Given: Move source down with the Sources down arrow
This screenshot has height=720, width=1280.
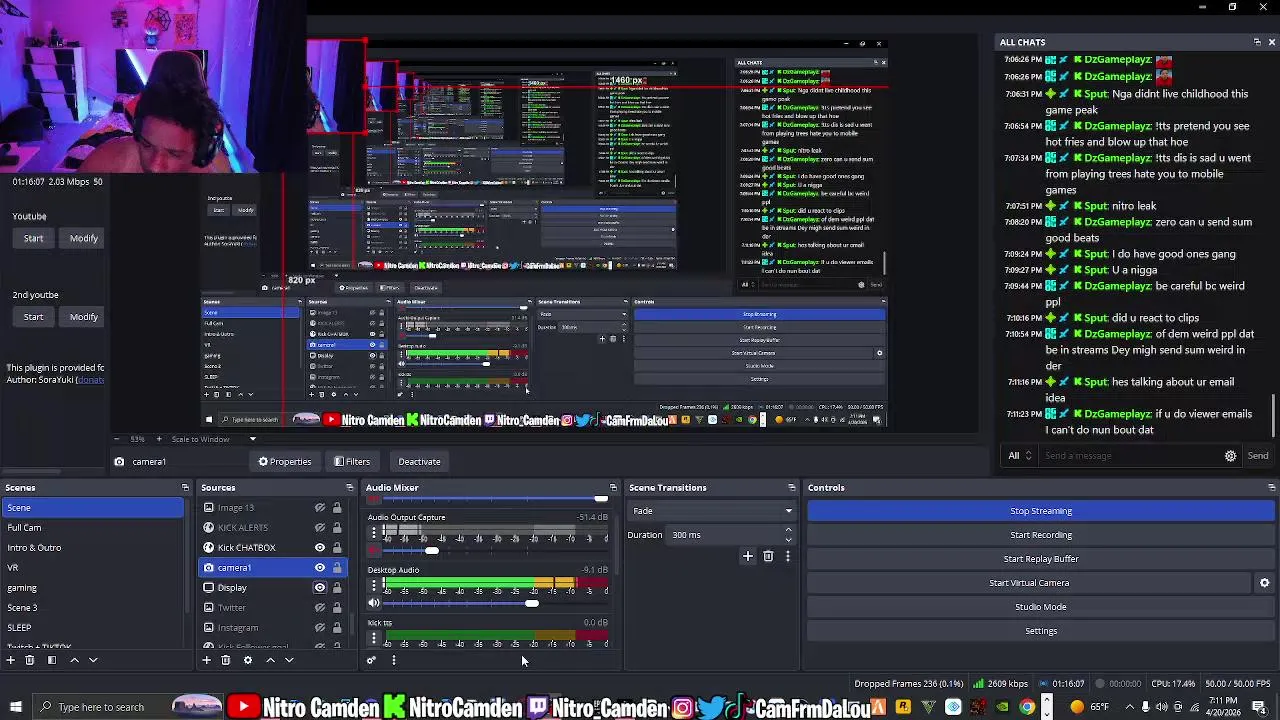Looking at the screenshot, I should (x=289, y=660).
